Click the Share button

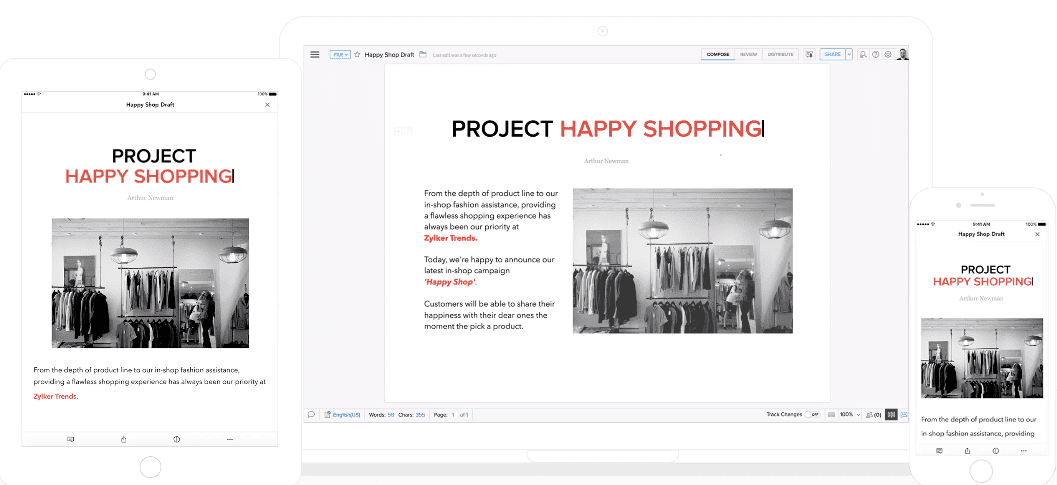point(831,54)
